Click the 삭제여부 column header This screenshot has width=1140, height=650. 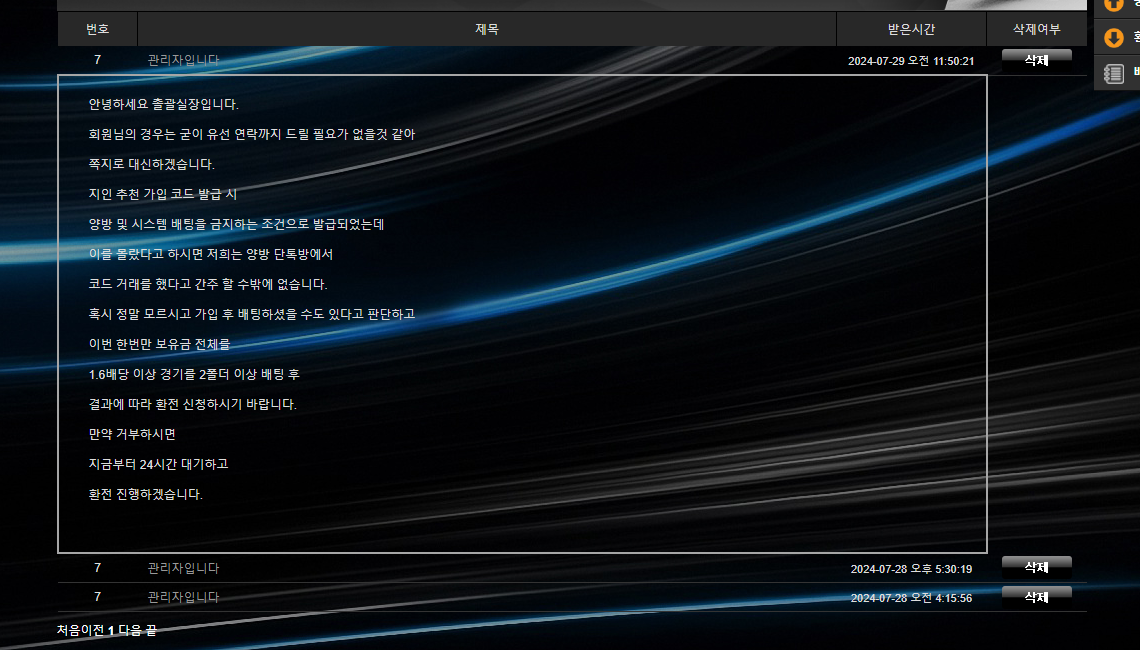pos(1036,29)
